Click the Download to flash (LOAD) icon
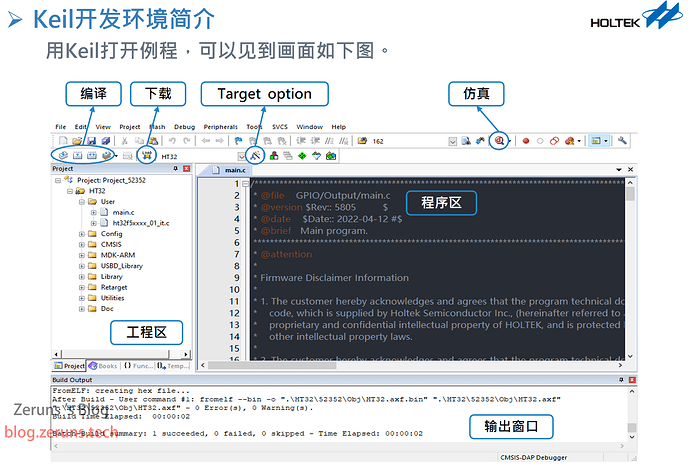Viewport: 690px width, 475px height. 147,156
